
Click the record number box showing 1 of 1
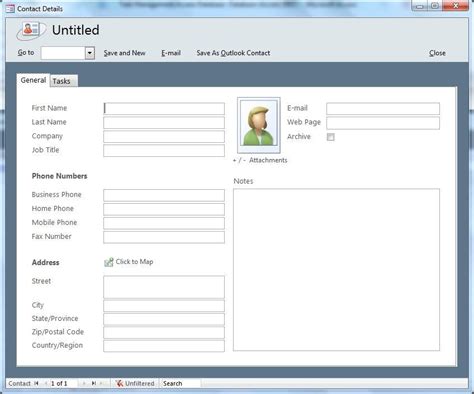pos(63,383)
